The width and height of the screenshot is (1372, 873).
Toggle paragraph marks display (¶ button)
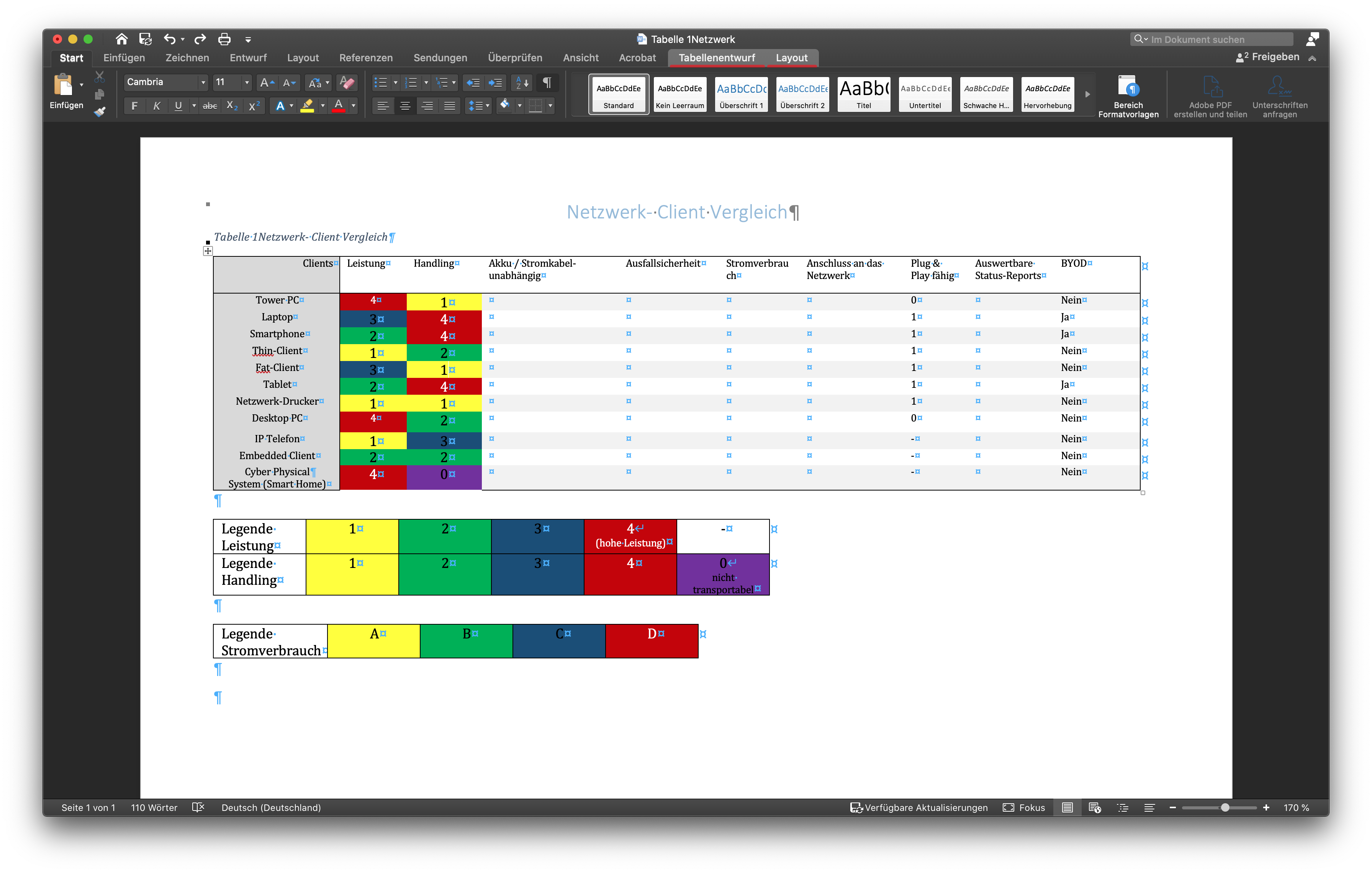point(547,83)
